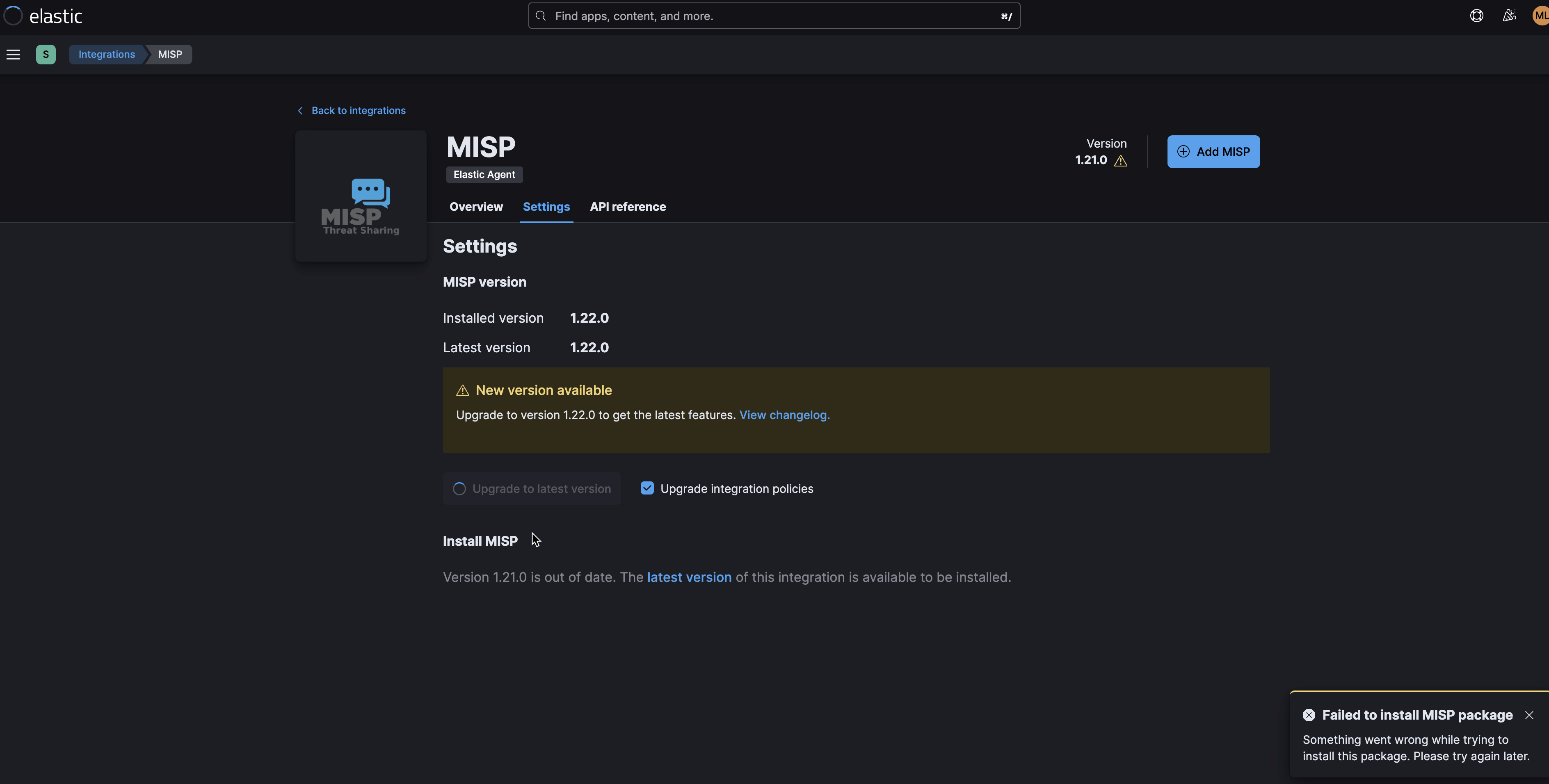This screenshot has height=784, width=1549.
Task: Click the green S space icon
Action: [46, 54]
